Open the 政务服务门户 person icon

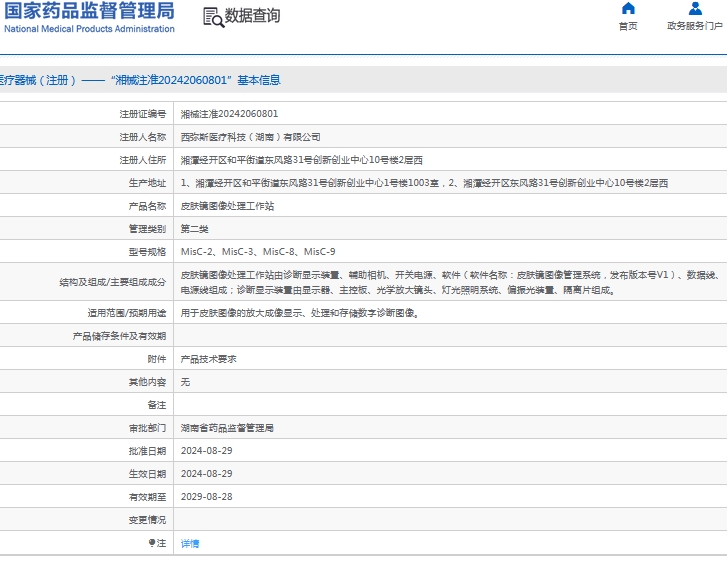[695, 8]
